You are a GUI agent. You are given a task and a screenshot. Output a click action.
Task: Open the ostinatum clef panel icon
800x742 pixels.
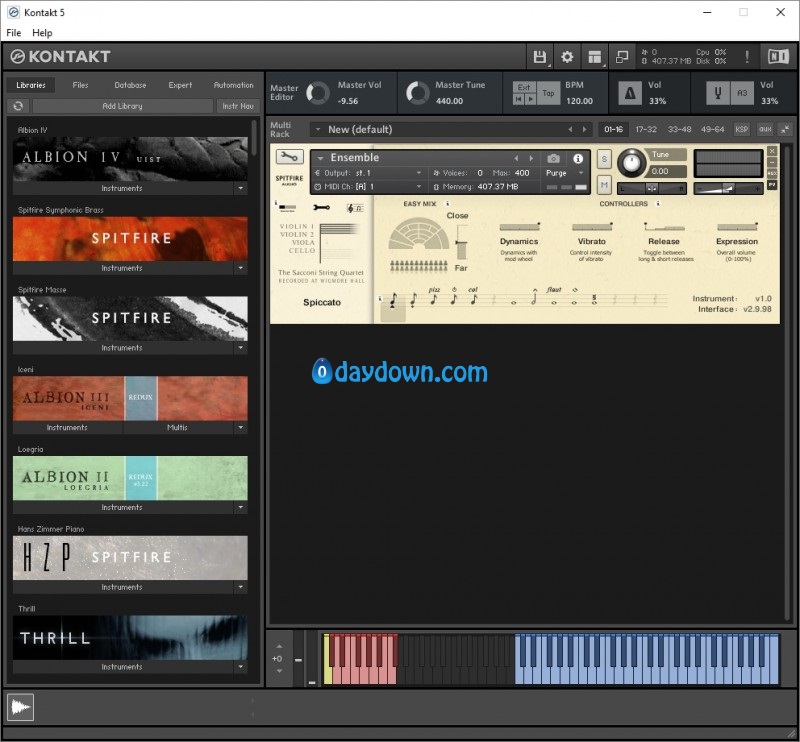[x=355, y=208]
